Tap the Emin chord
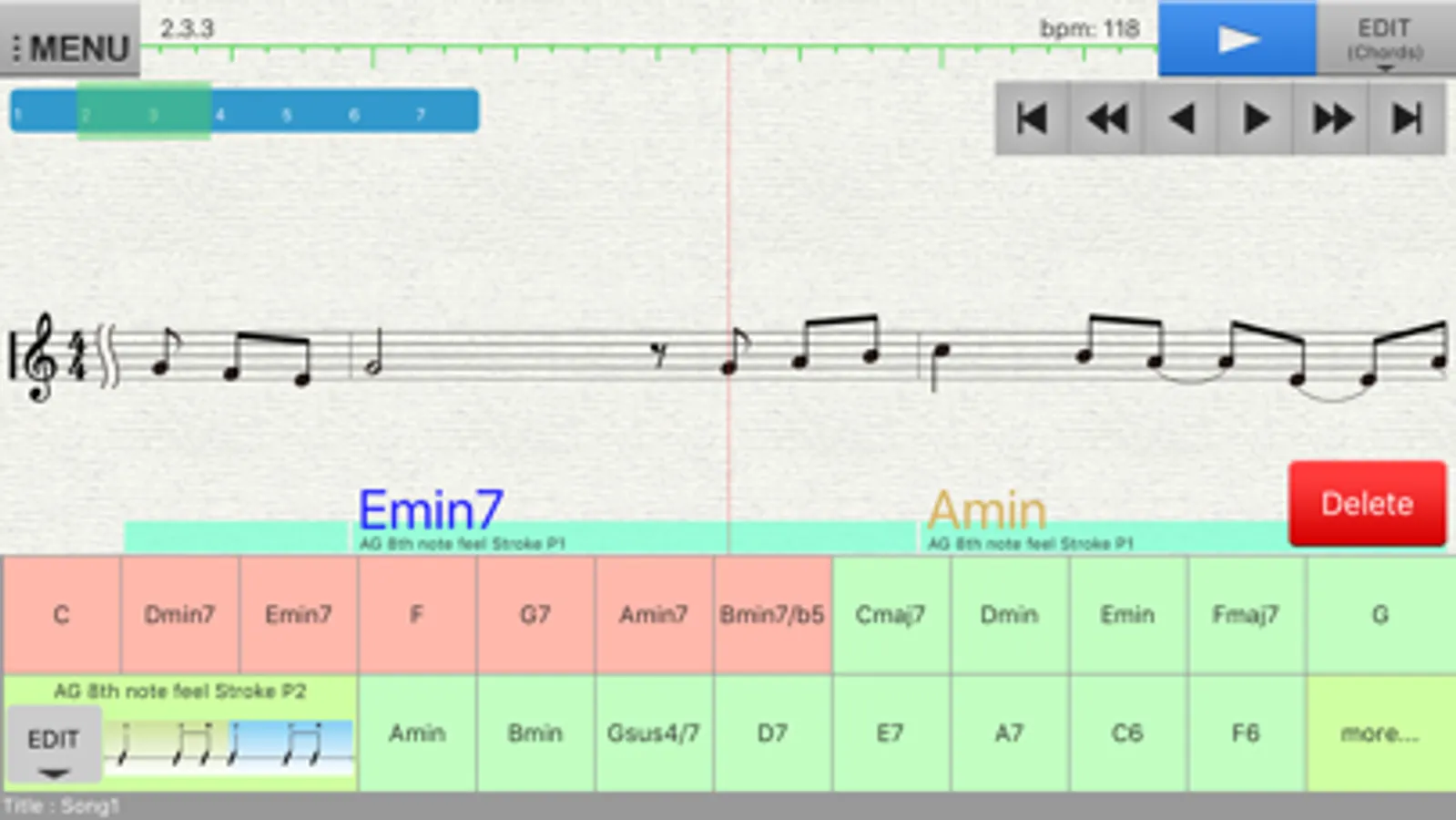This screenshot has height=820, width=1456. pos(1127,615)
